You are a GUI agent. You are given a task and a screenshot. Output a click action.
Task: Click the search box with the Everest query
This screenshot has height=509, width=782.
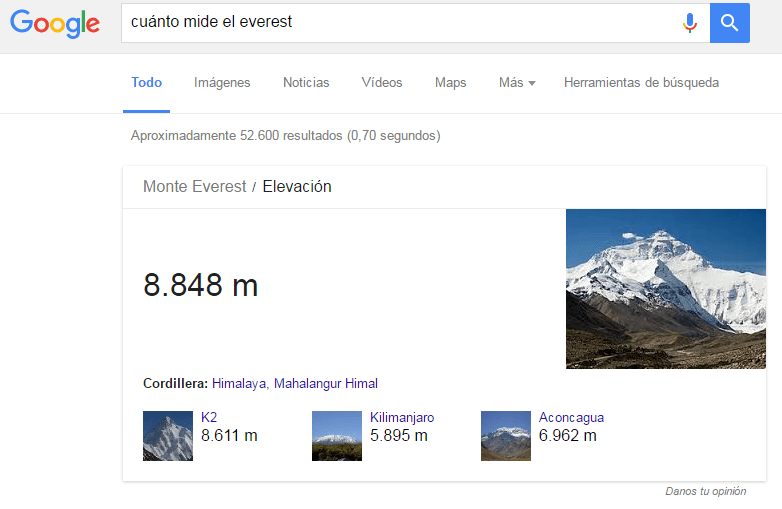[x=400, y=22]
